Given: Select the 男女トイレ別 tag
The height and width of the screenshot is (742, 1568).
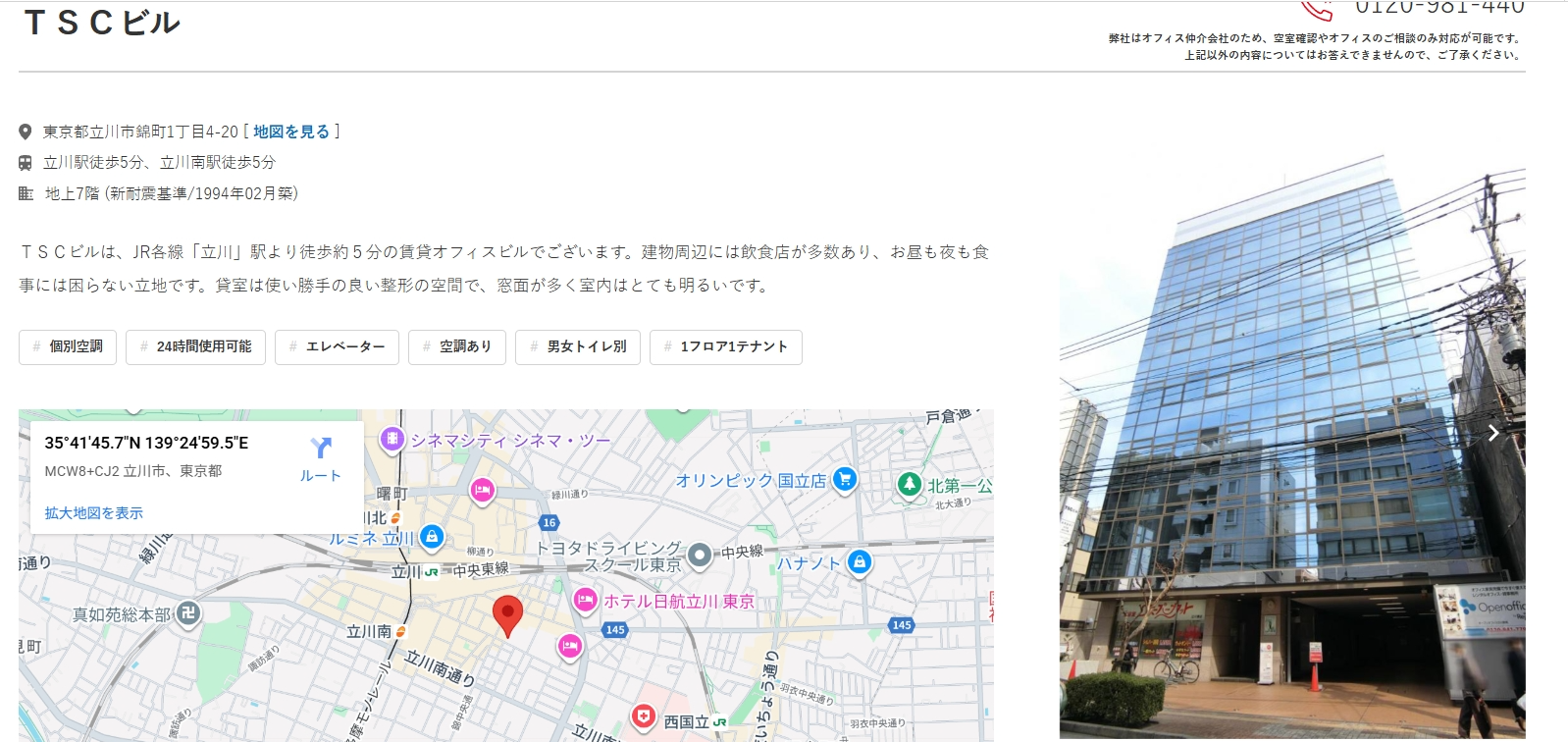Looking at the screenshot, I should point(578,347).
